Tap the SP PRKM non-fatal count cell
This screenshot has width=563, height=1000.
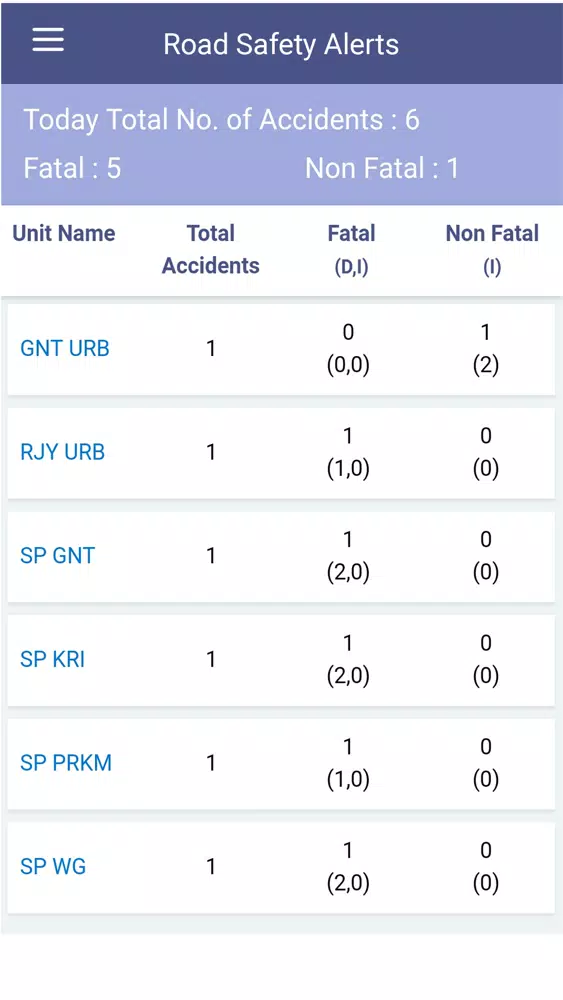486,763
